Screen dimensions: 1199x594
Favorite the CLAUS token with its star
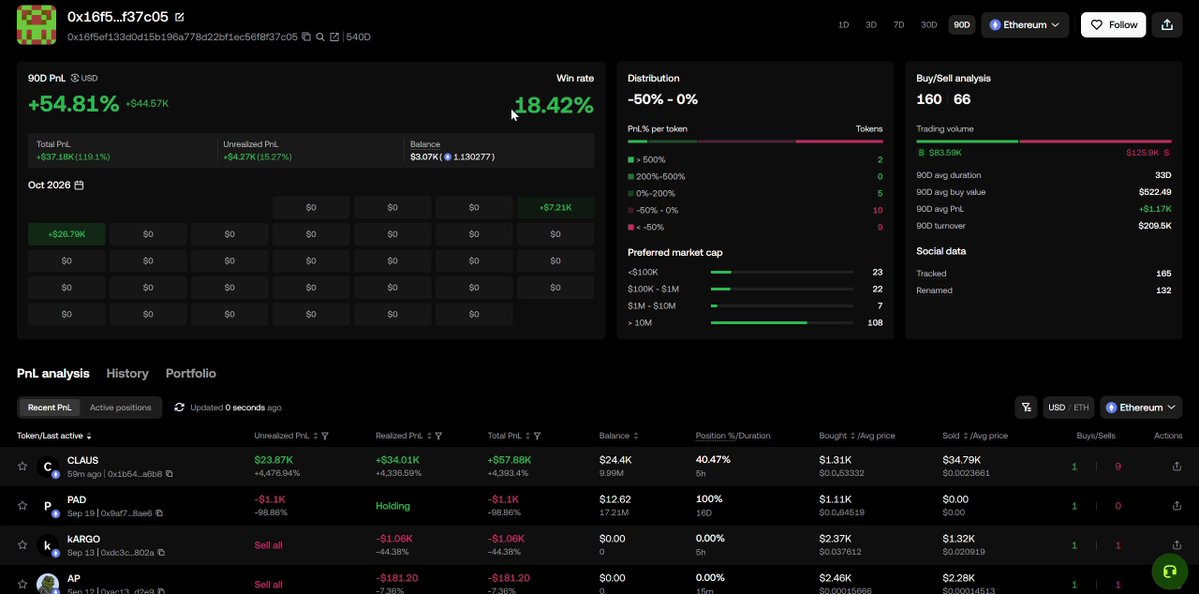tap(23, 466)
